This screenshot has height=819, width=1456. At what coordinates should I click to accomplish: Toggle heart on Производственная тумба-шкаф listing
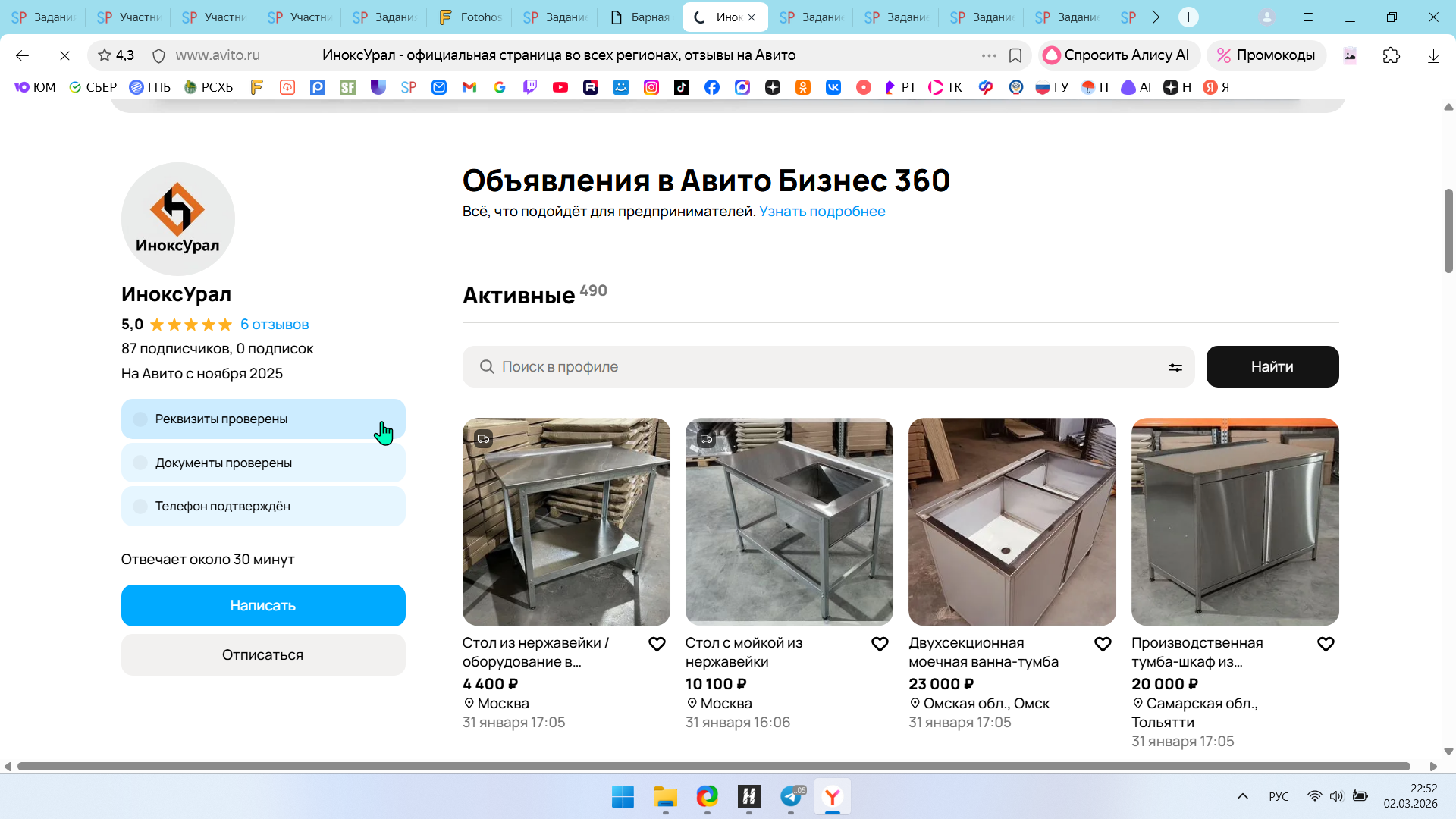point(1326,644)
